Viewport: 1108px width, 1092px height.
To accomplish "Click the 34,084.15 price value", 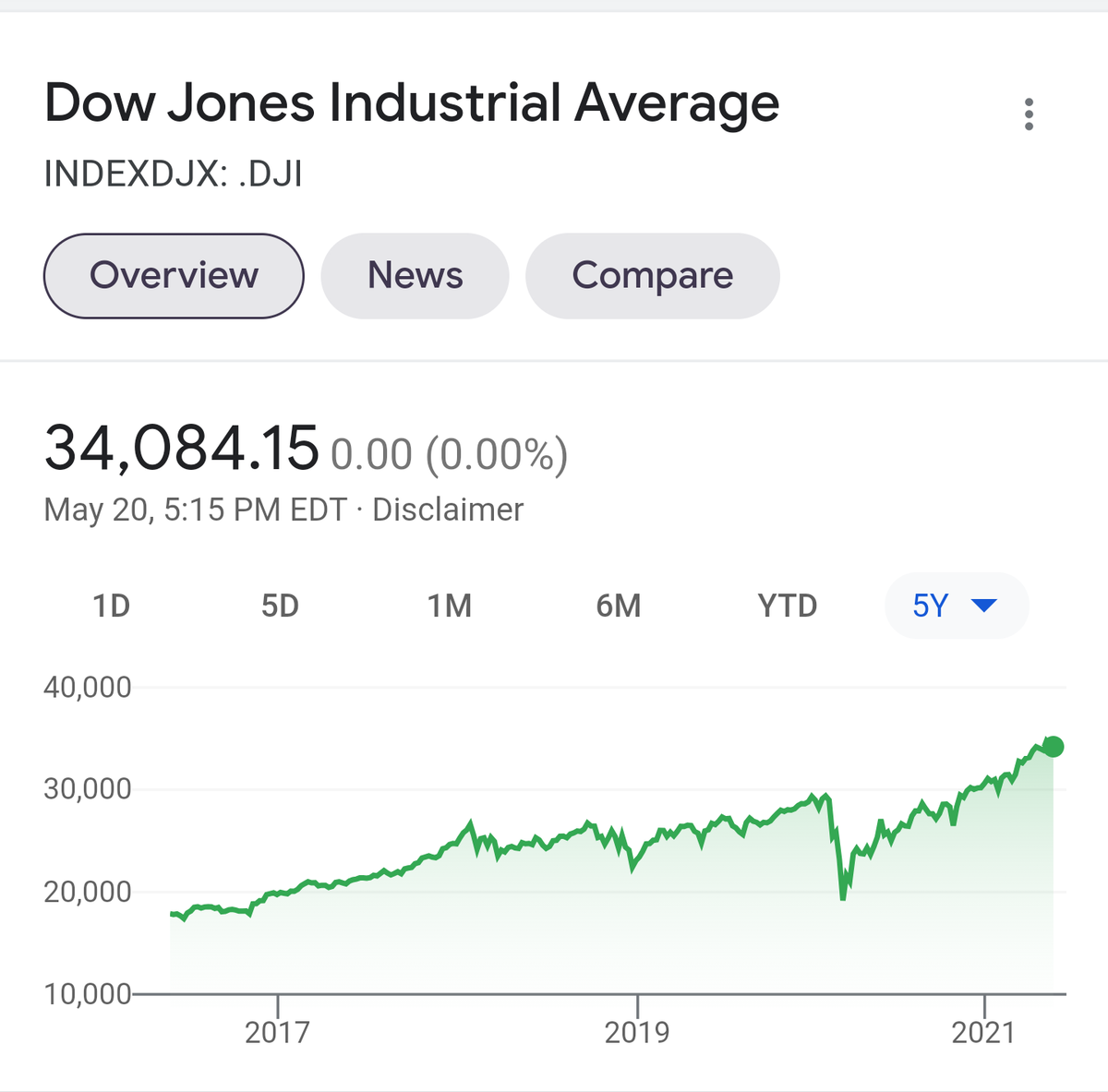I will [x=181, y=448].
